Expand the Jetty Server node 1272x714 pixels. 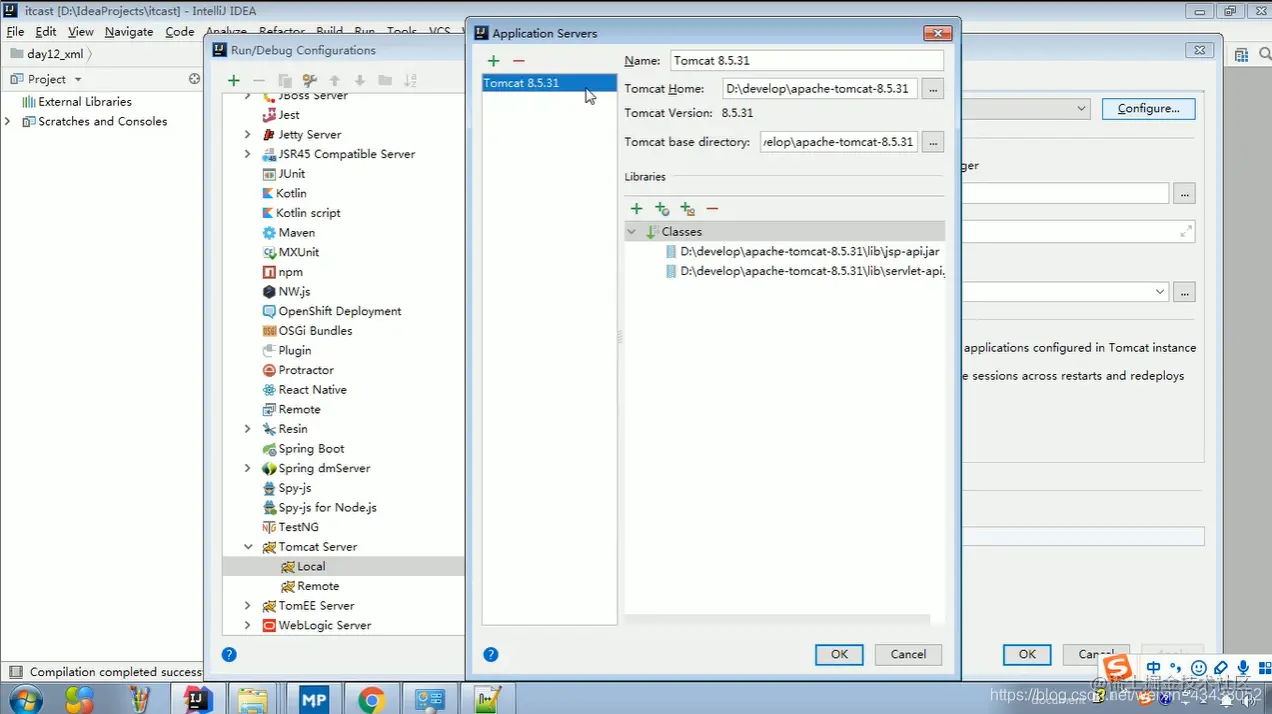tap(248, 134)
